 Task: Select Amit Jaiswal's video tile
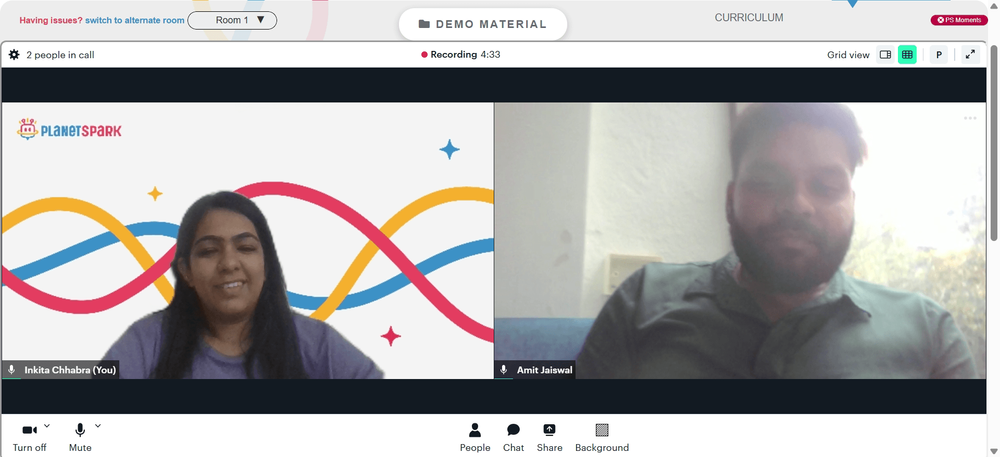[x=740, y=240]
